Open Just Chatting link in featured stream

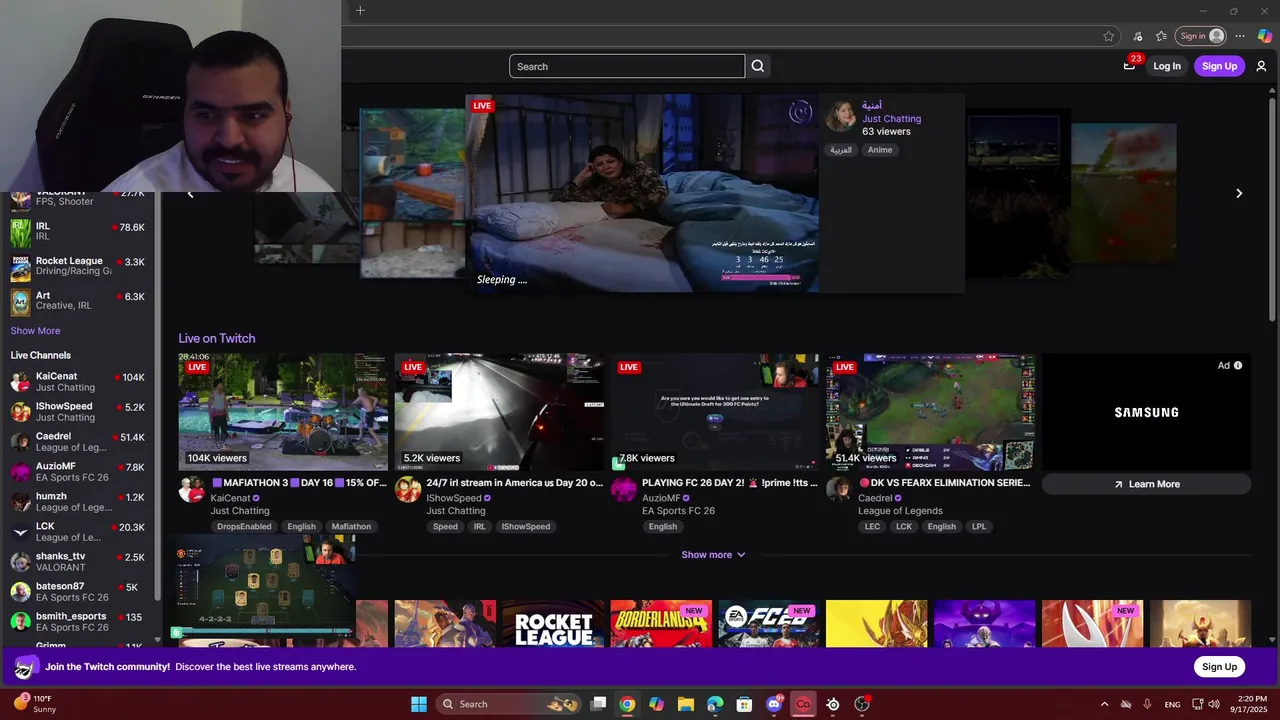click(891, 118)
